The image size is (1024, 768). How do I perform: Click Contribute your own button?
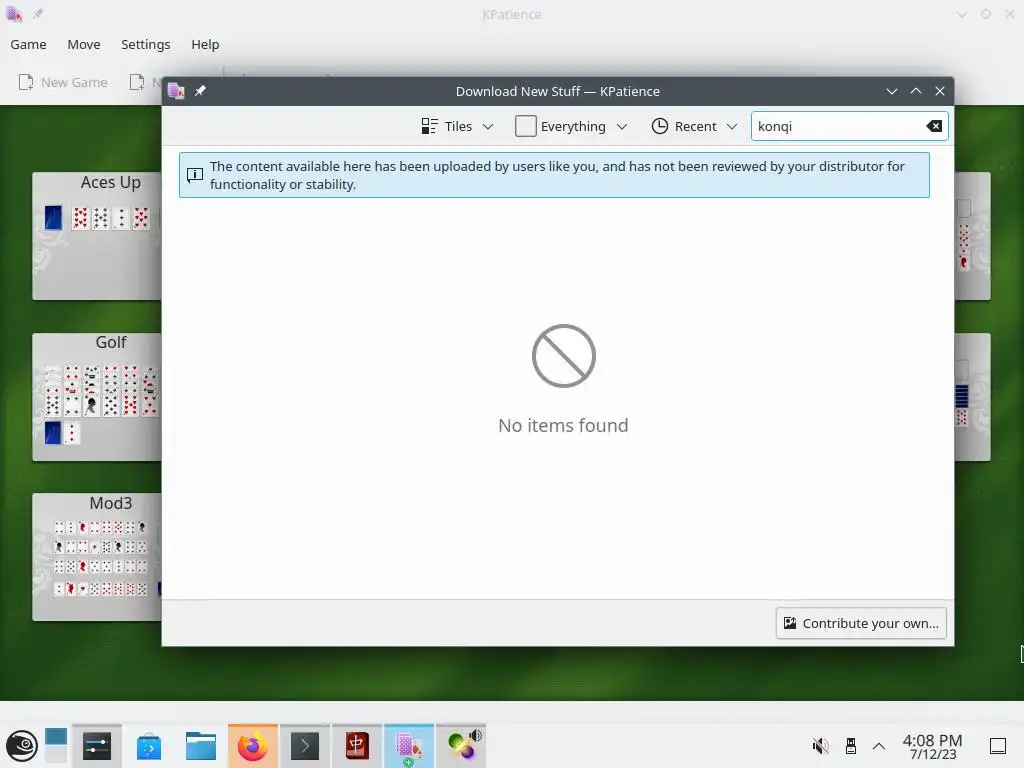point(861,623)
